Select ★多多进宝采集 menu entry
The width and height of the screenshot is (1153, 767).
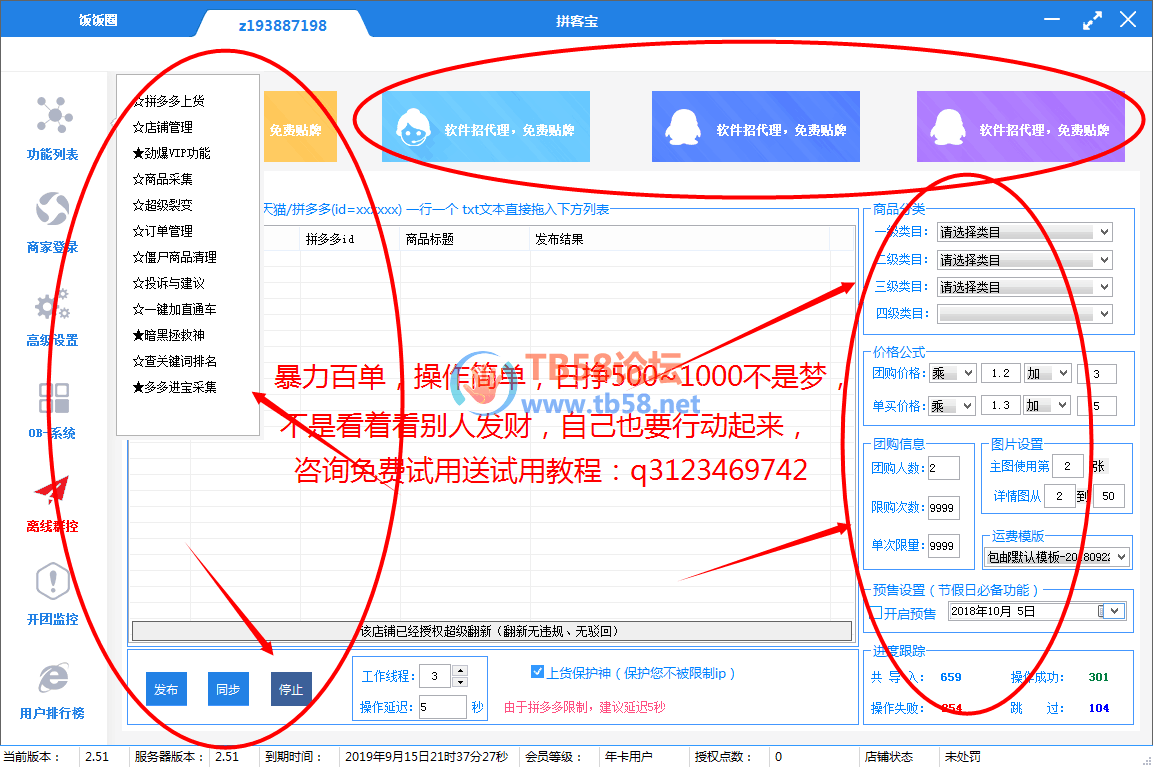pyautogui.click(x=174, y=388)
